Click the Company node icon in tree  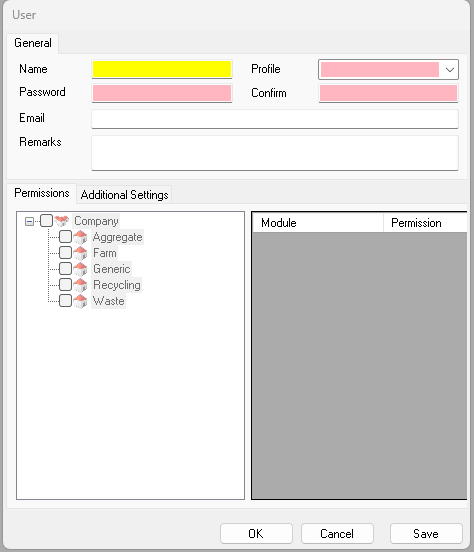pyautogui.click(x=62, y=221)
